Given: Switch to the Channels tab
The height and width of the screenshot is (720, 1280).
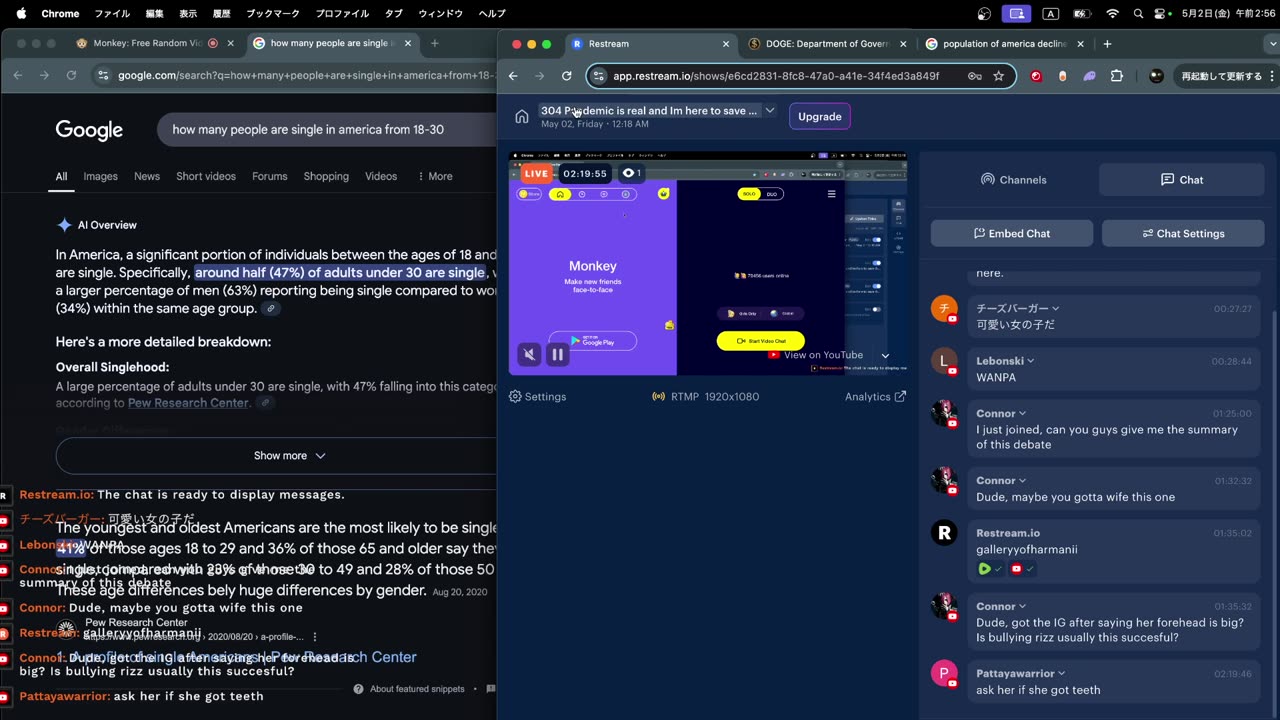Looking at the screenshot, I should coord(1013,180).
